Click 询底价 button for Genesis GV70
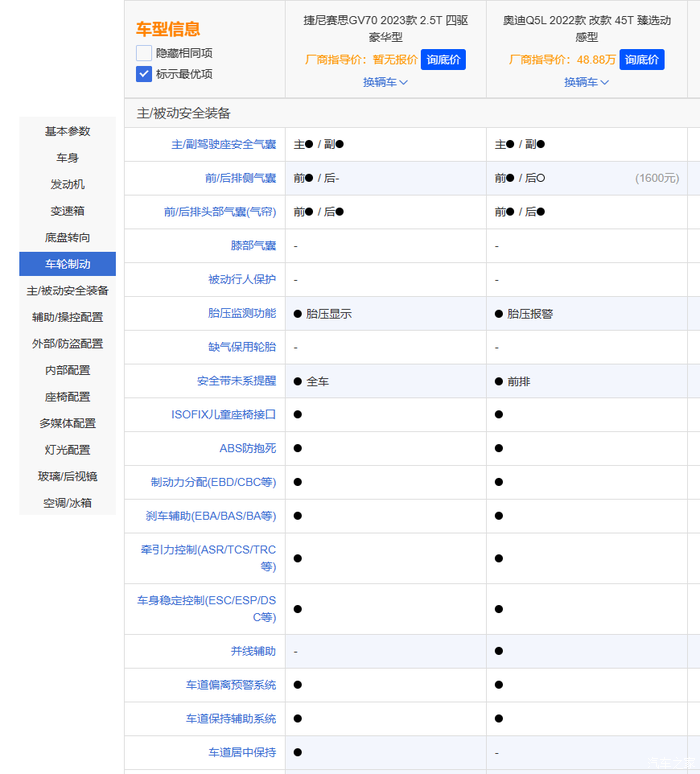Viewport: 700px width, 774px height. tap(443, 60)
